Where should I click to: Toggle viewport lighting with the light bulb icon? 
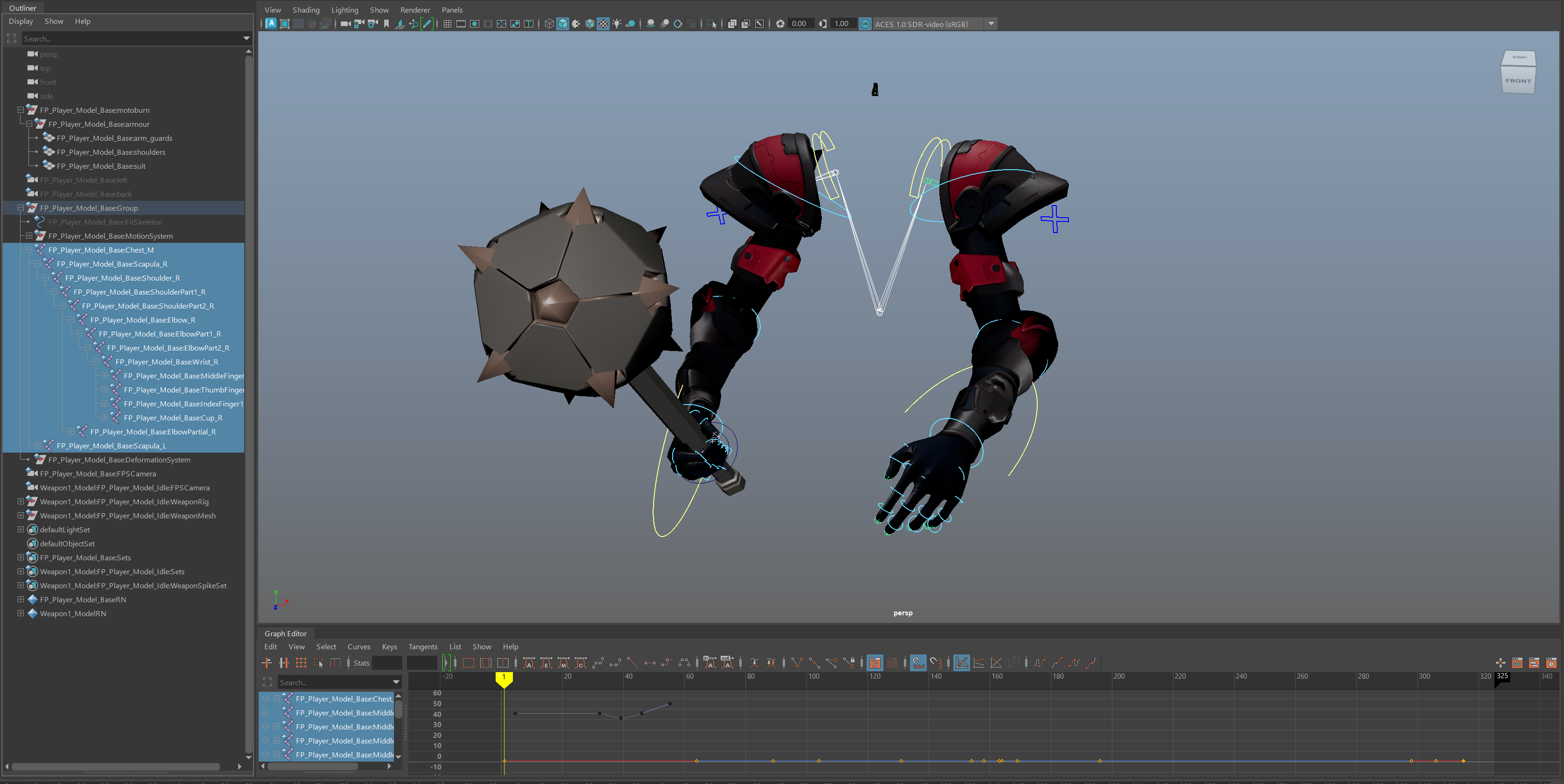click(617, 24)
